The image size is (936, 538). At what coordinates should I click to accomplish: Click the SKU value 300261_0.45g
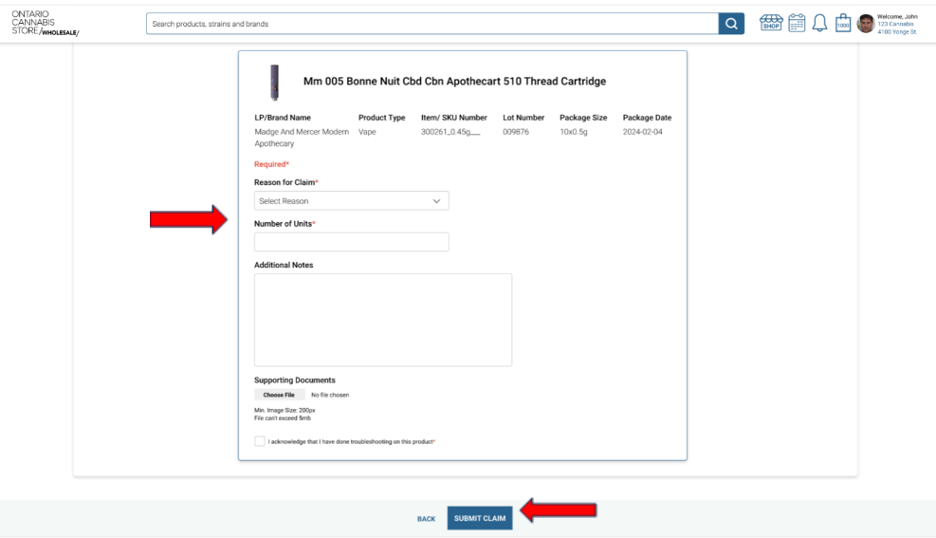450,132
